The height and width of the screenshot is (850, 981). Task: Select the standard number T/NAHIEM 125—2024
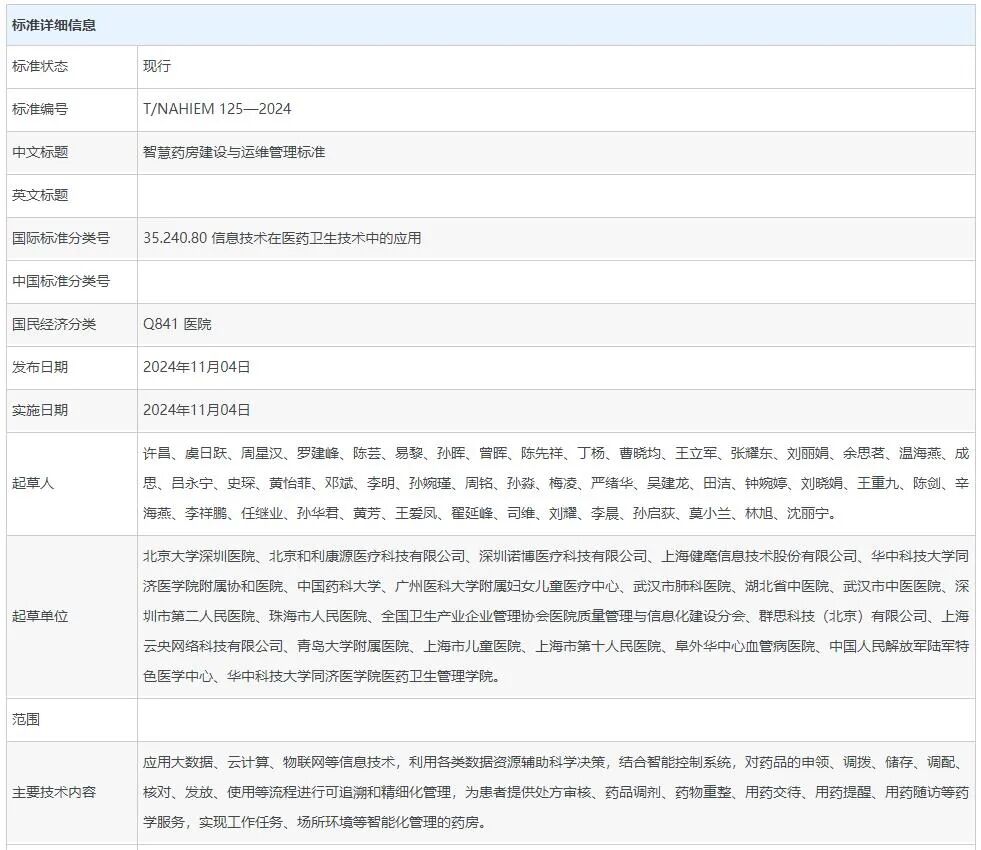pos(217,109)
